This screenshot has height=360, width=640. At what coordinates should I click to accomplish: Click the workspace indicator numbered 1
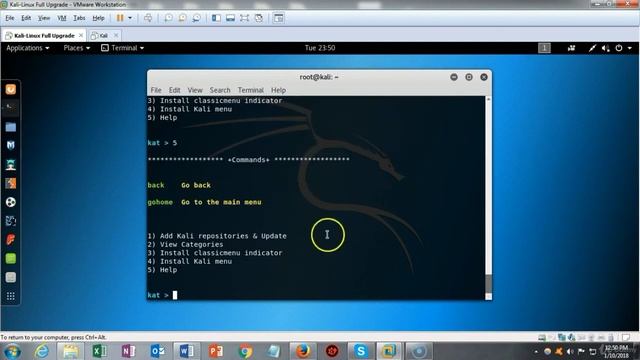[544, 48]
